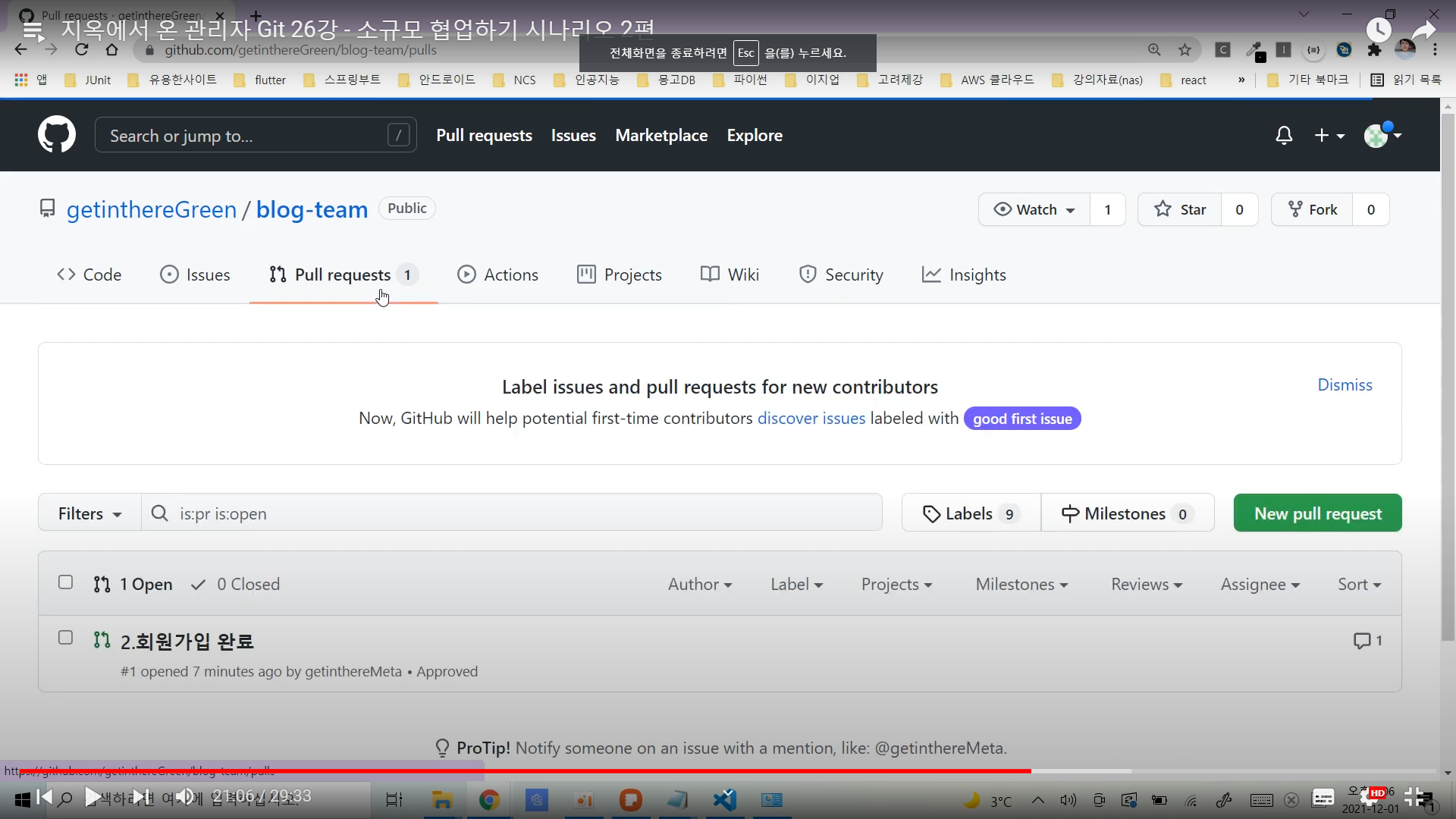This screenshot has height=819, width=1456.
Task: Open the GitHub notifications bell
Action: pyautogui.click(x=1284, y=136)
